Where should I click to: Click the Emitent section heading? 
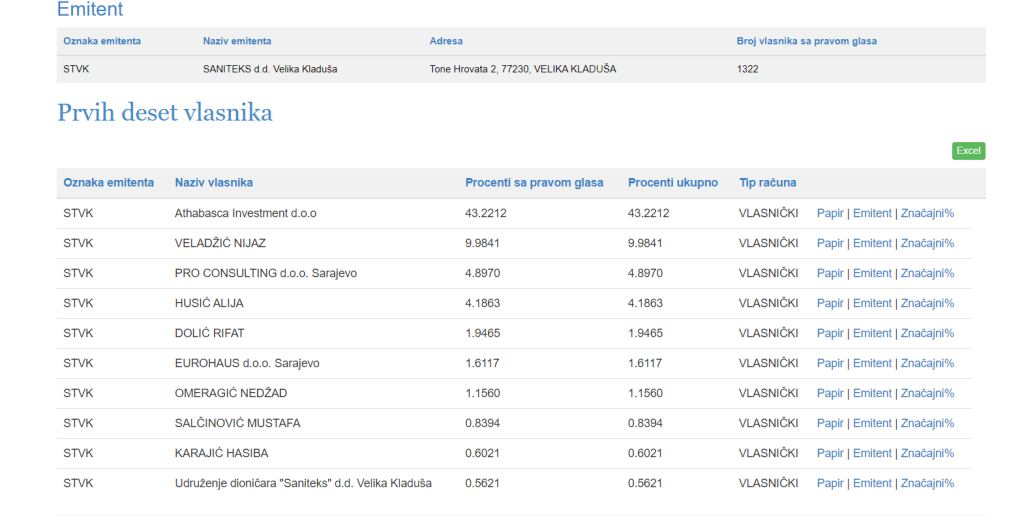[x=90, y=10]
